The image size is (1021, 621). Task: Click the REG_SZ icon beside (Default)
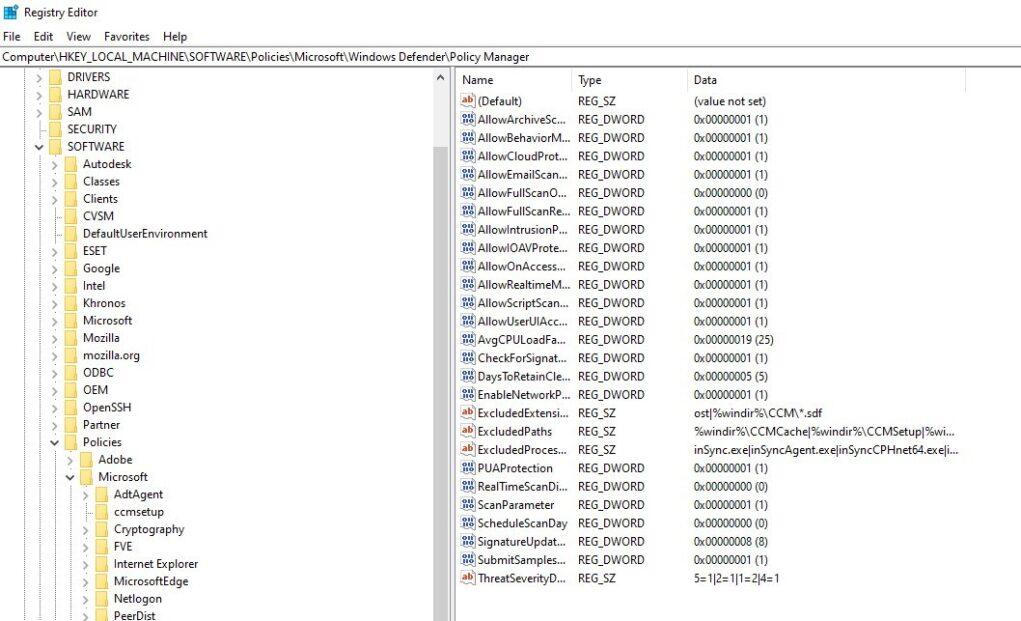pyautogui.click(x=466, y=101)
